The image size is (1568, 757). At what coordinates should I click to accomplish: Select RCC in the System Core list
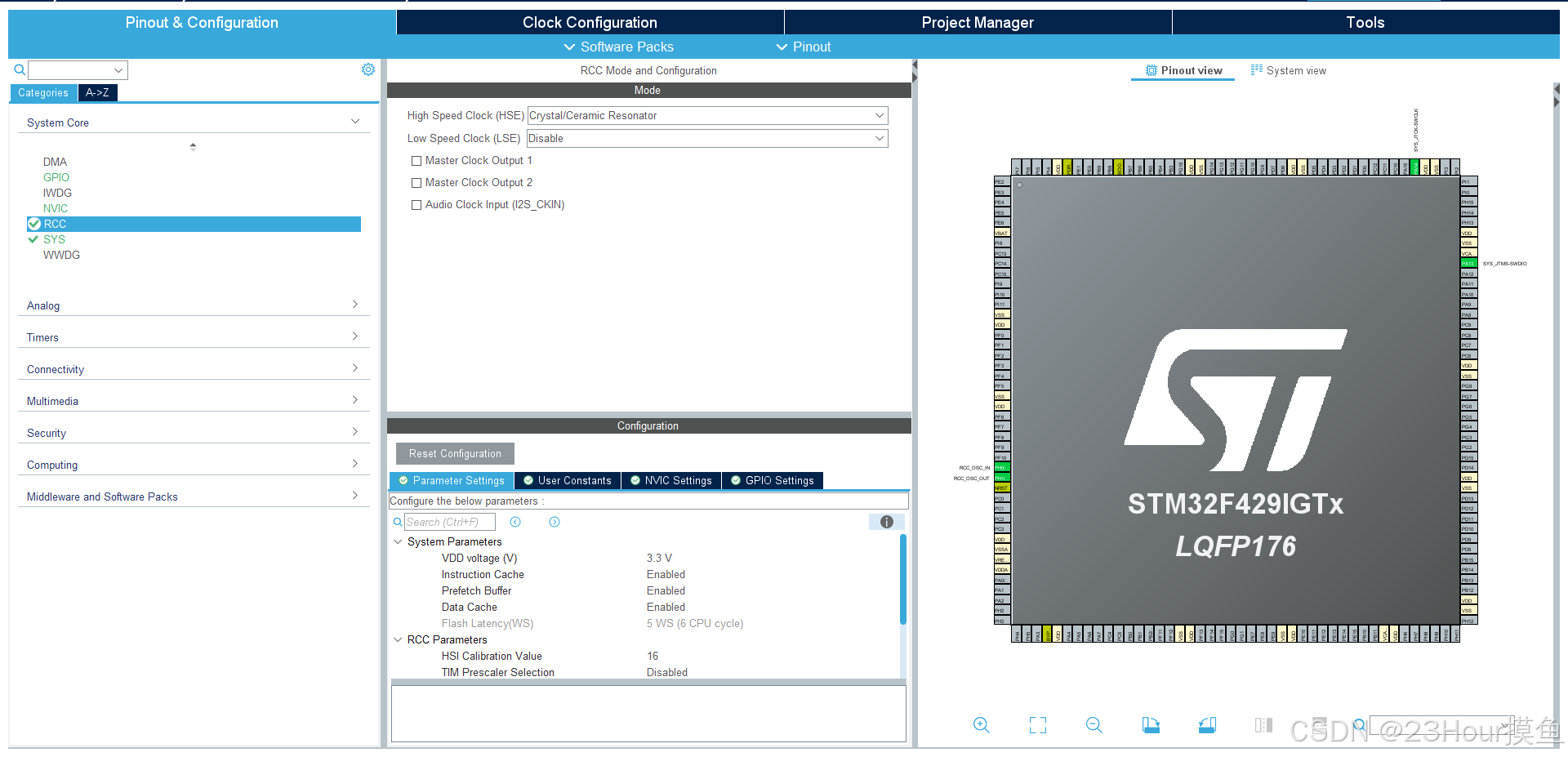(56, 224)
